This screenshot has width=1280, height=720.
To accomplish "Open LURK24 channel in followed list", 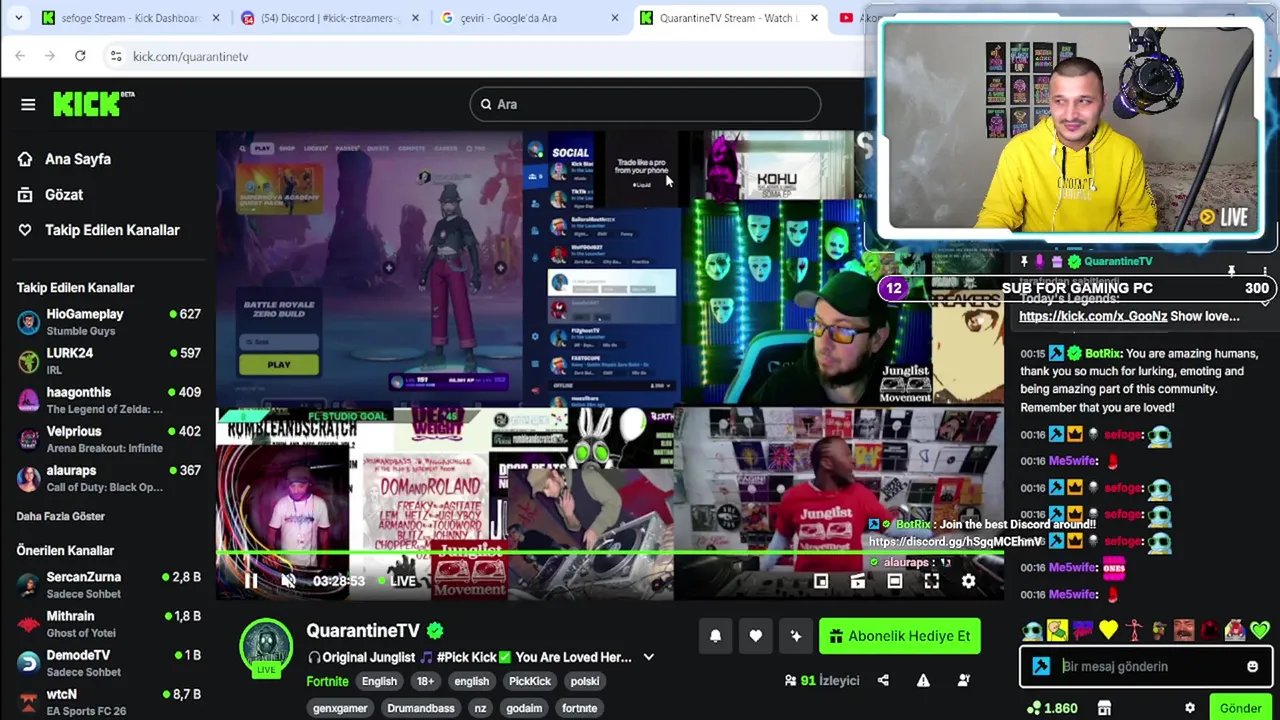I will point(108,361).
